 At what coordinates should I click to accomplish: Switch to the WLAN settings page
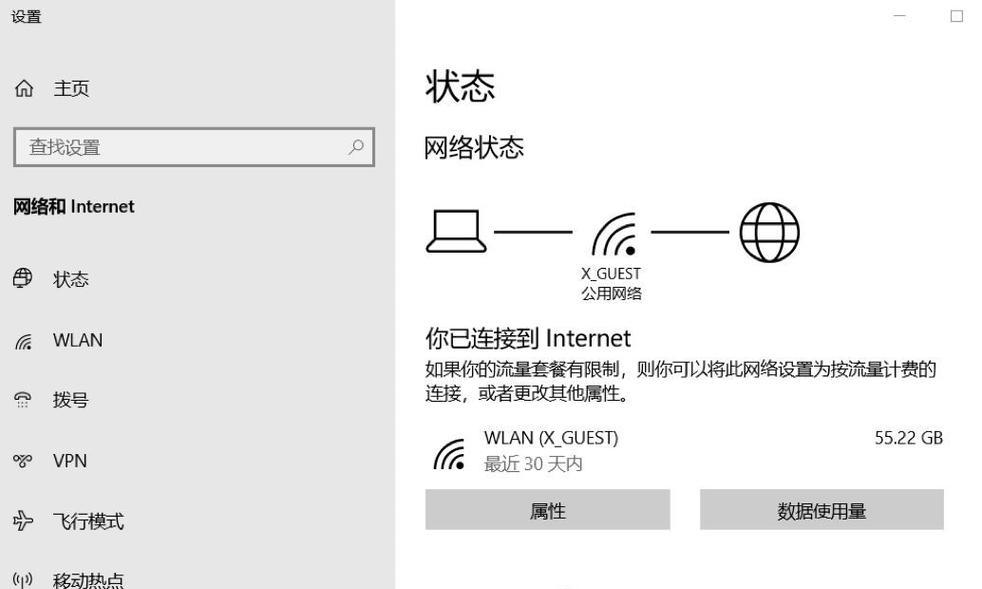[78, 340]
